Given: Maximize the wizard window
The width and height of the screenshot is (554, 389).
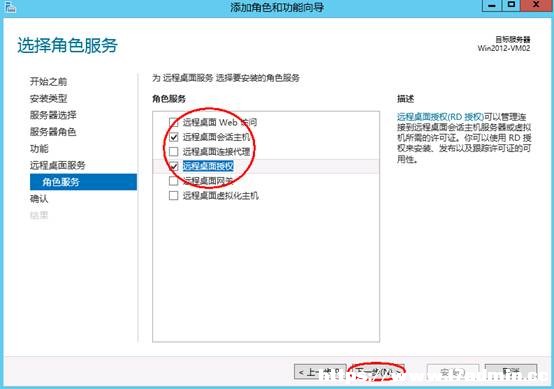Looking at the screenshot, I should point(511,5).
